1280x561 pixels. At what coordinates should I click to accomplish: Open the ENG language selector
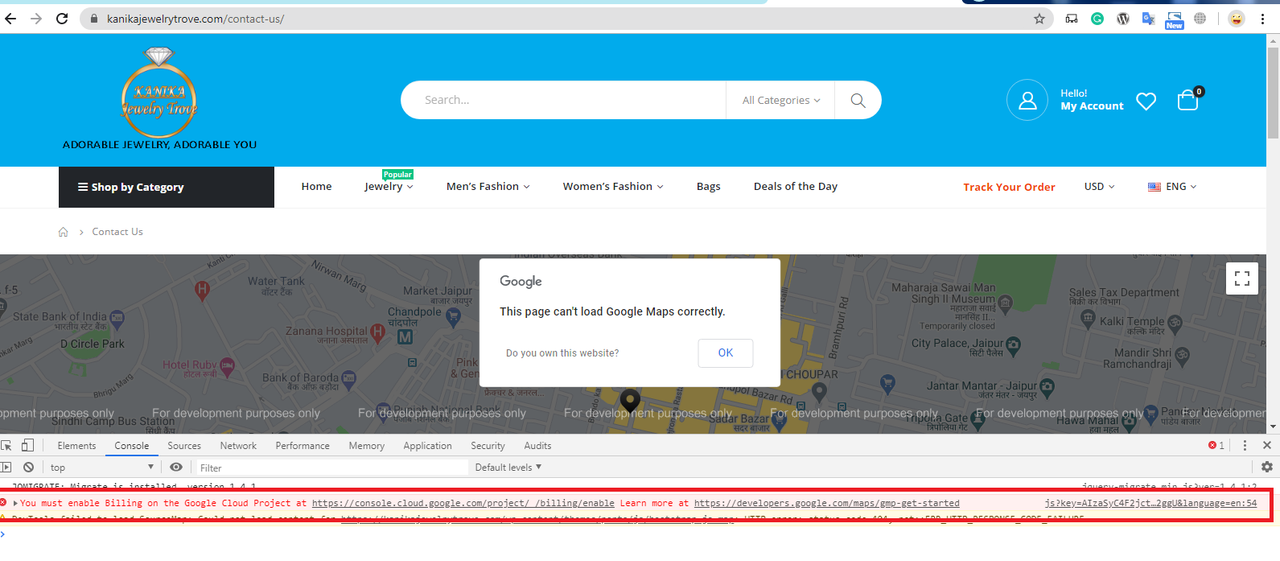tap(1172, 186)
